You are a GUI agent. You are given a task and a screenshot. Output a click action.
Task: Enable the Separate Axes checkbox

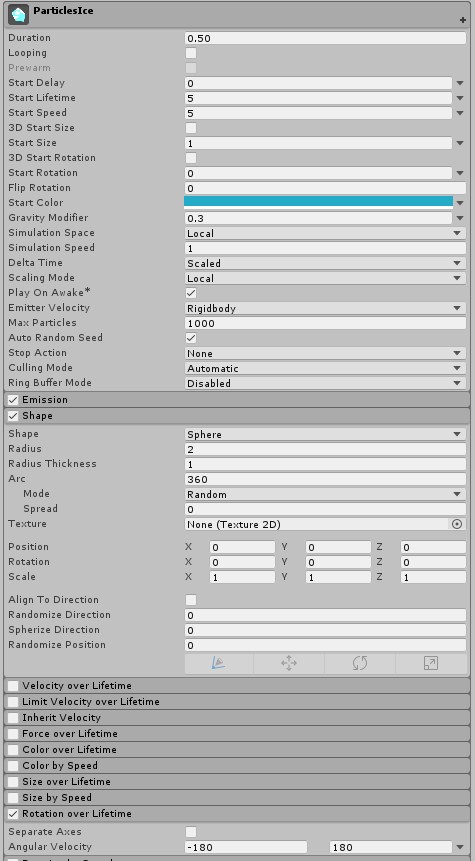[191, 832]
